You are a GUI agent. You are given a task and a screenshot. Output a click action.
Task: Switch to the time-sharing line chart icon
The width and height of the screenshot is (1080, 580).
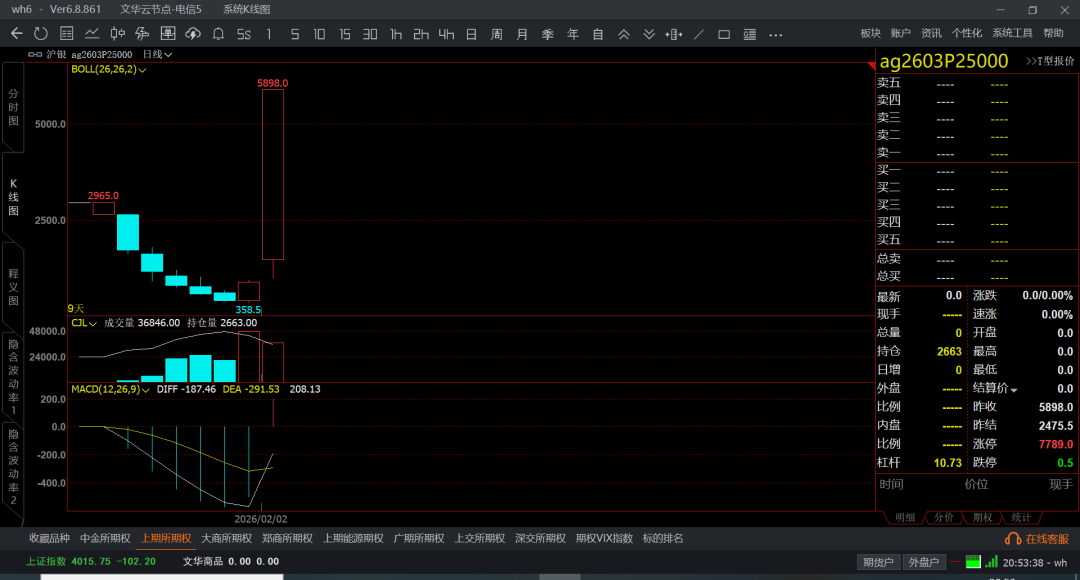tap(92, 34)
